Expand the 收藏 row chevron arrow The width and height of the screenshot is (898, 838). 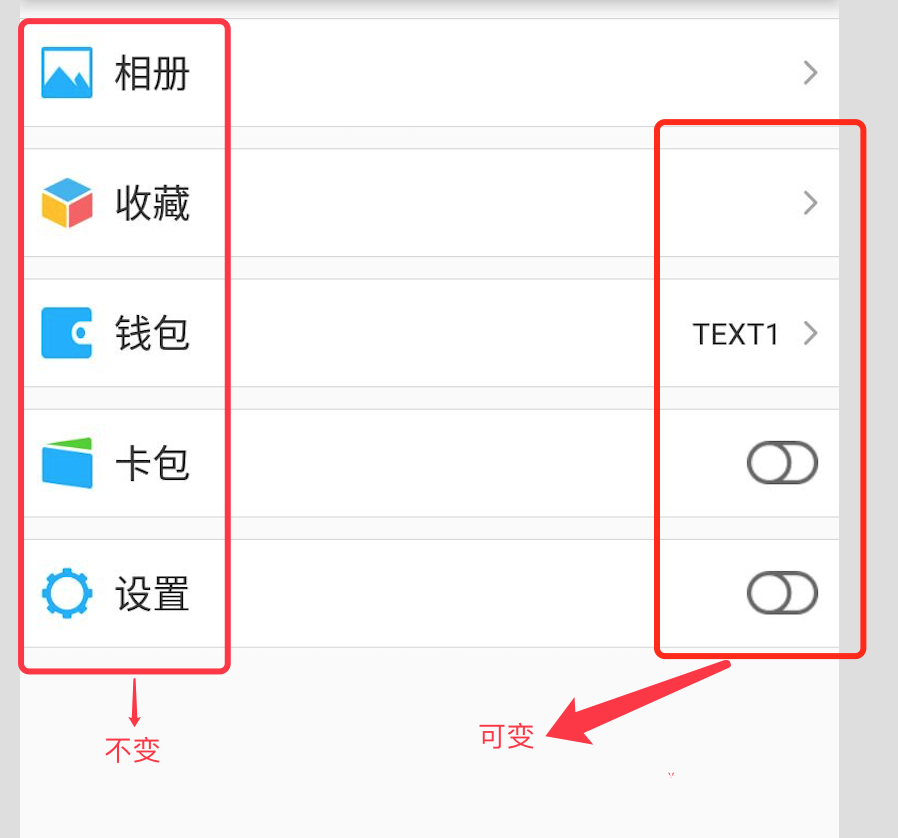[x=810, y=203]
